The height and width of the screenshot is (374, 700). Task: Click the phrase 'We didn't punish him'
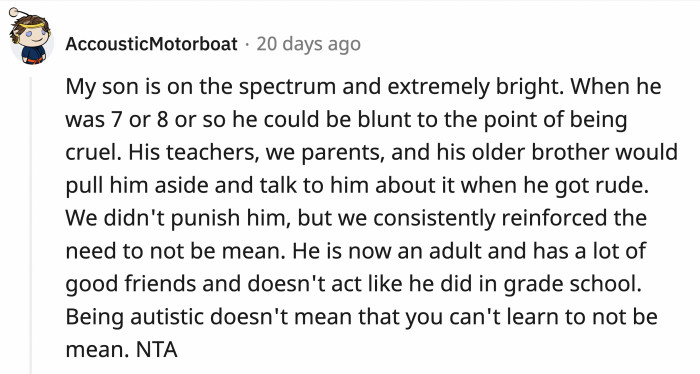(177, 218)
